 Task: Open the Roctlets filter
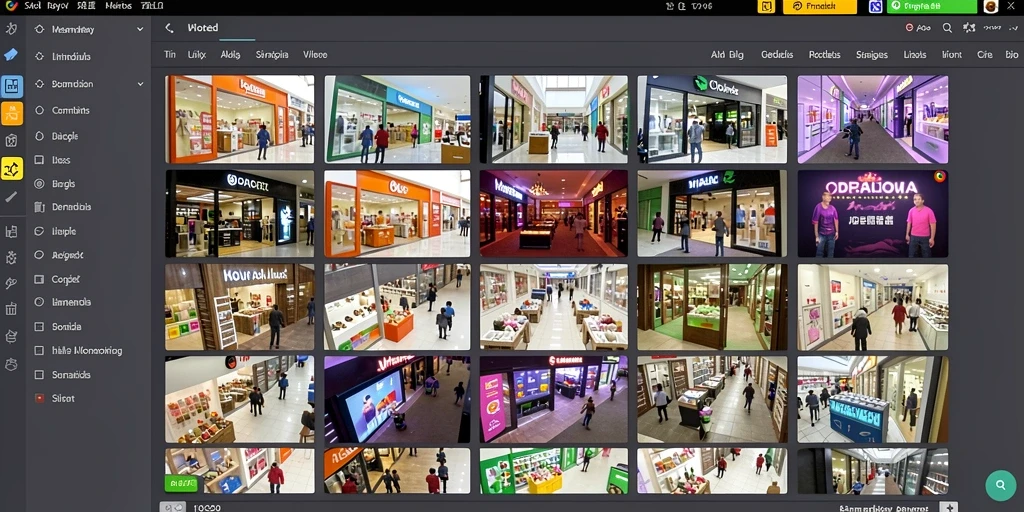pyautogui.click(x=824, y=55)
